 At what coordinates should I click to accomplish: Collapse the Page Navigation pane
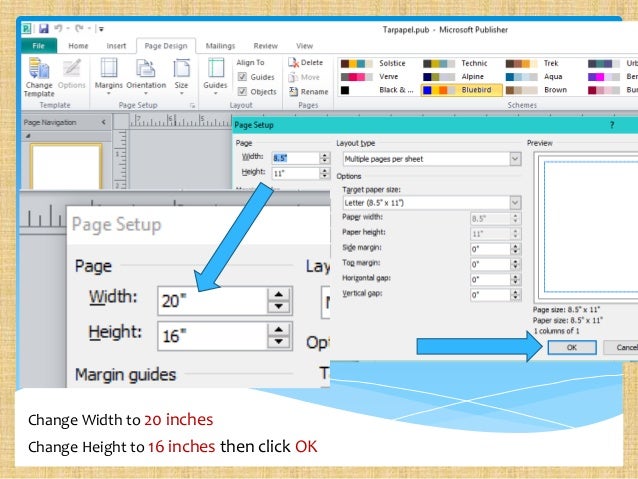[104, 122]
